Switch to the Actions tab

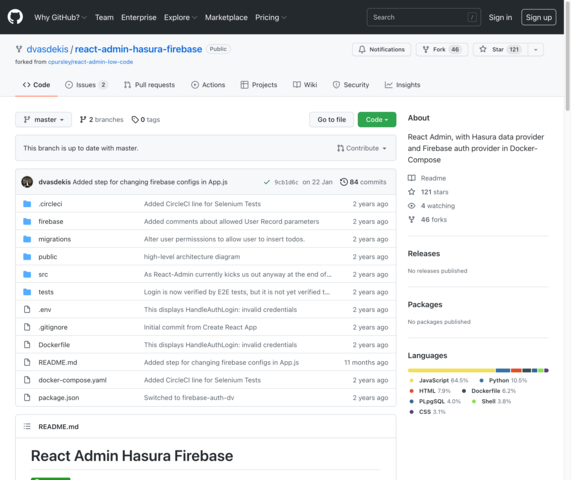(x=208, y=85)
